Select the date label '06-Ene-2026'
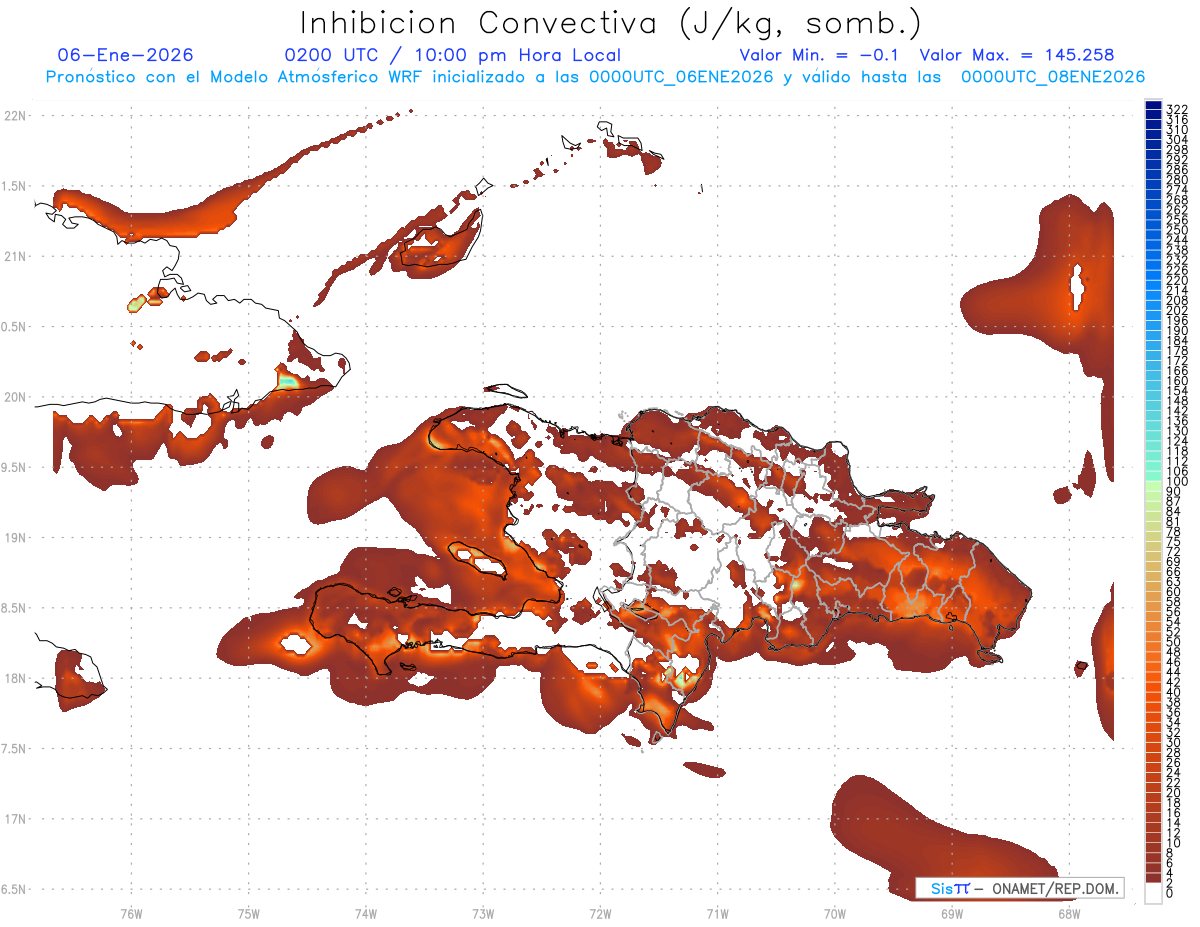Screen dimensions: 1200x927 coord(126,55)
